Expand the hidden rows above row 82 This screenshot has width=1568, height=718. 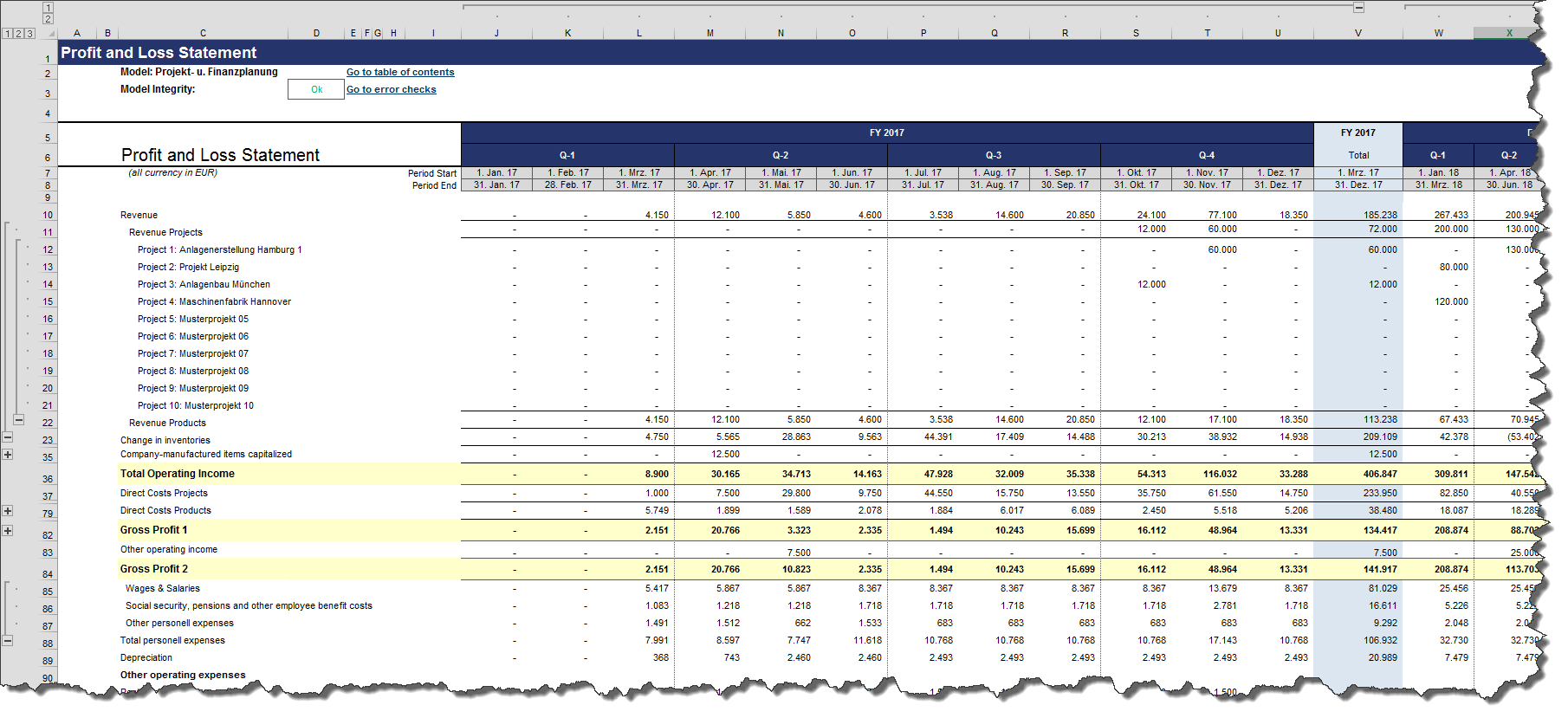point(8,530)
